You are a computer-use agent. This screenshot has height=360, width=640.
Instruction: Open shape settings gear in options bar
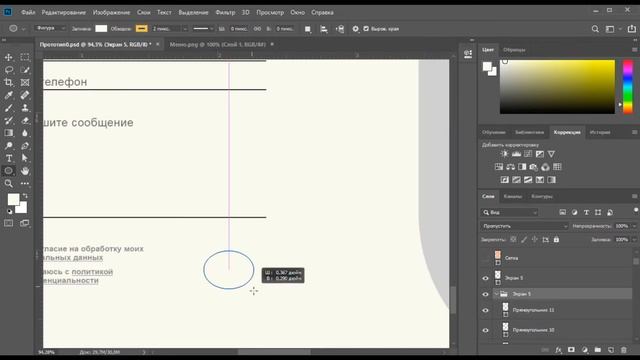(356, 29)
